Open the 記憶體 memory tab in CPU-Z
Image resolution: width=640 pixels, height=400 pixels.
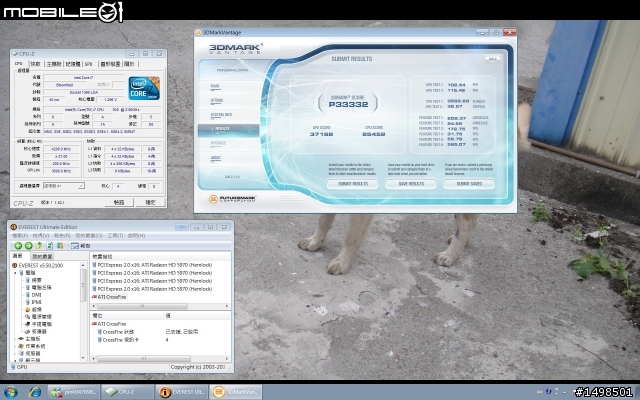click(73, 64)
